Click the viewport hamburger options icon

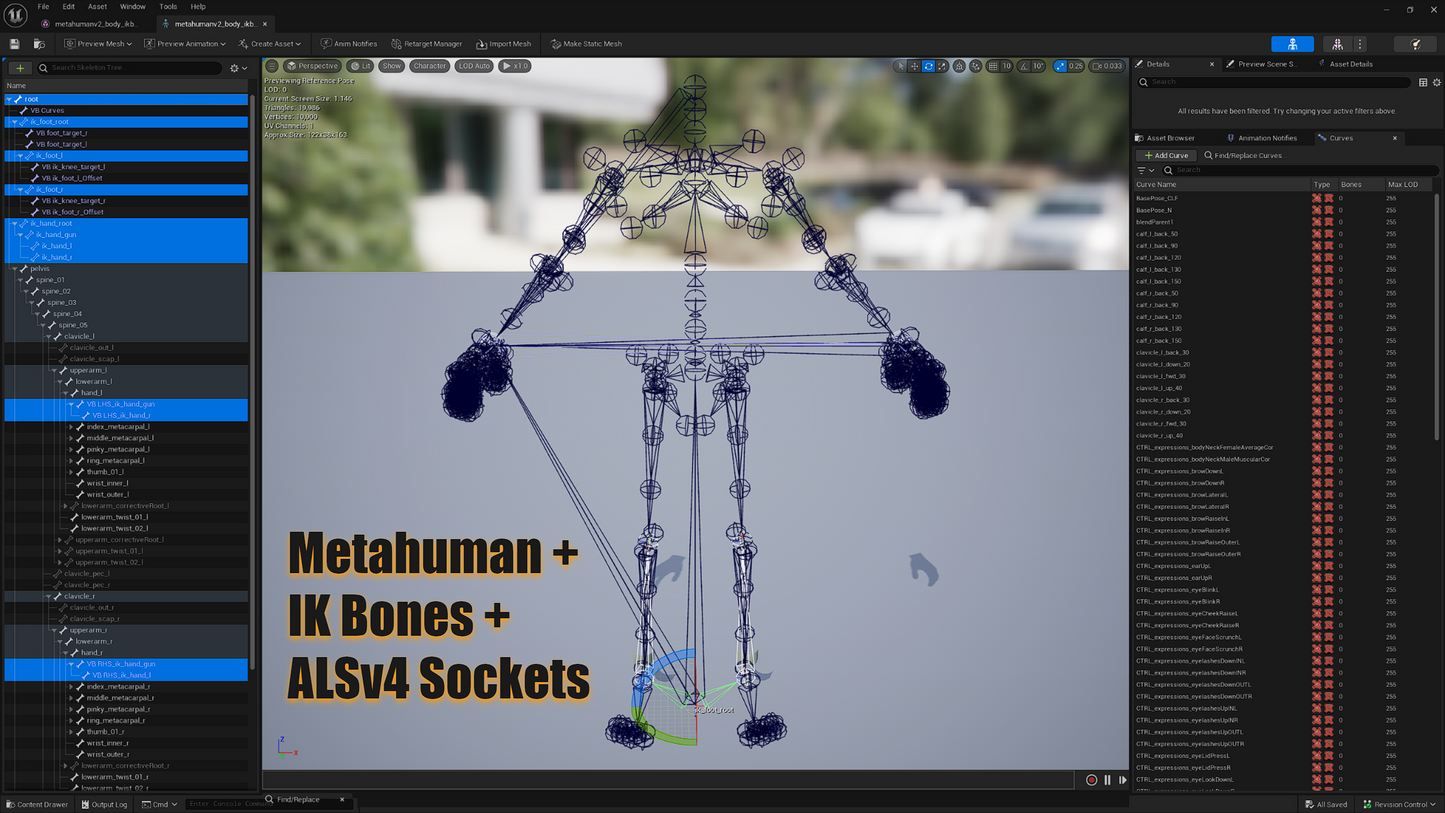click(x=272, y=66)
